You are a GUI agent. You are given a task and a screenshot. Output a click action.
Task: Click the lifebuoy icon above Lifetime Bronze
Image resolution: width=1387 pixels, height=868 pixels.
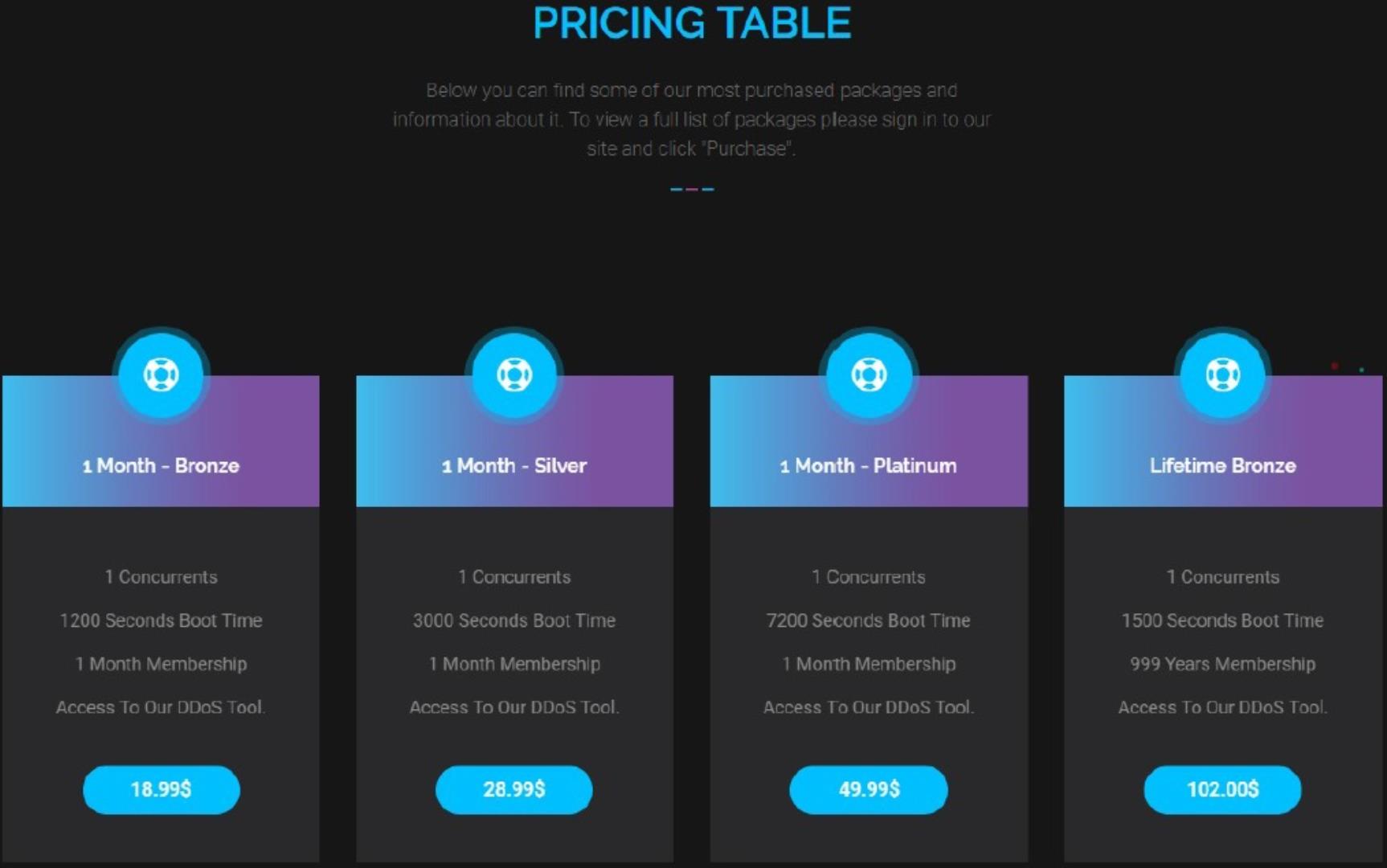[x=1222, y=375]
